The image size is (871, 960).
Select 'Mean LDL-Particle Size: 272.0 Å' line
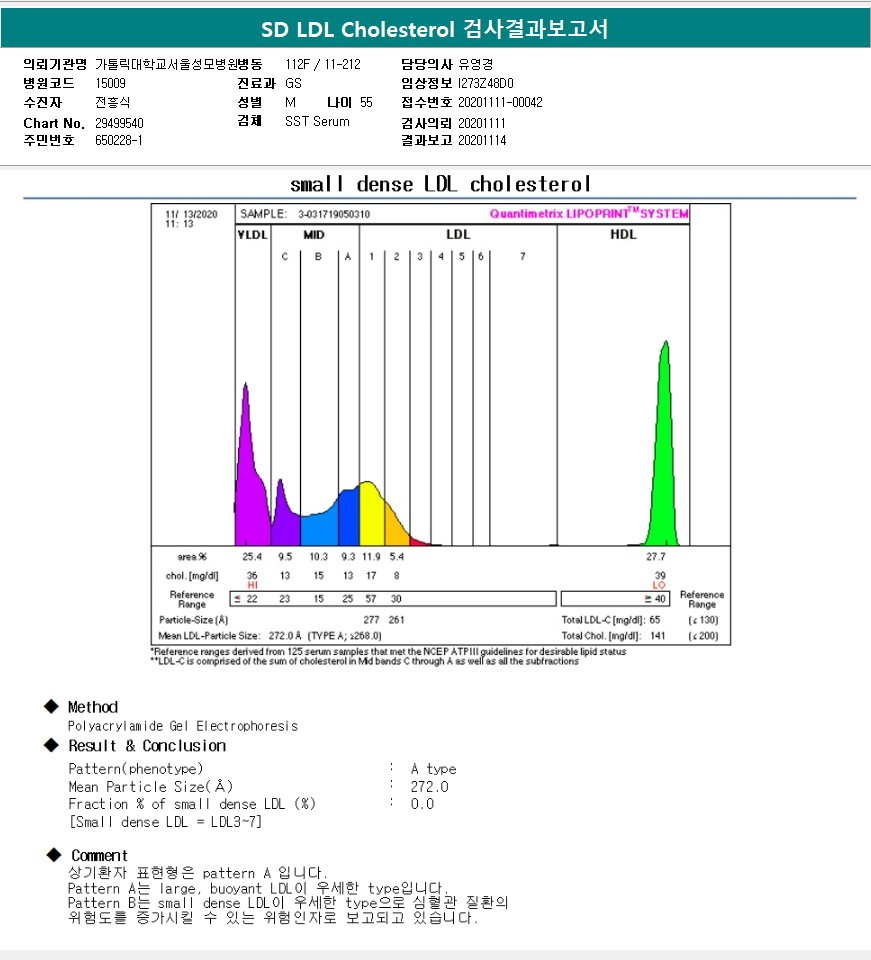click(x=270, y=636)
